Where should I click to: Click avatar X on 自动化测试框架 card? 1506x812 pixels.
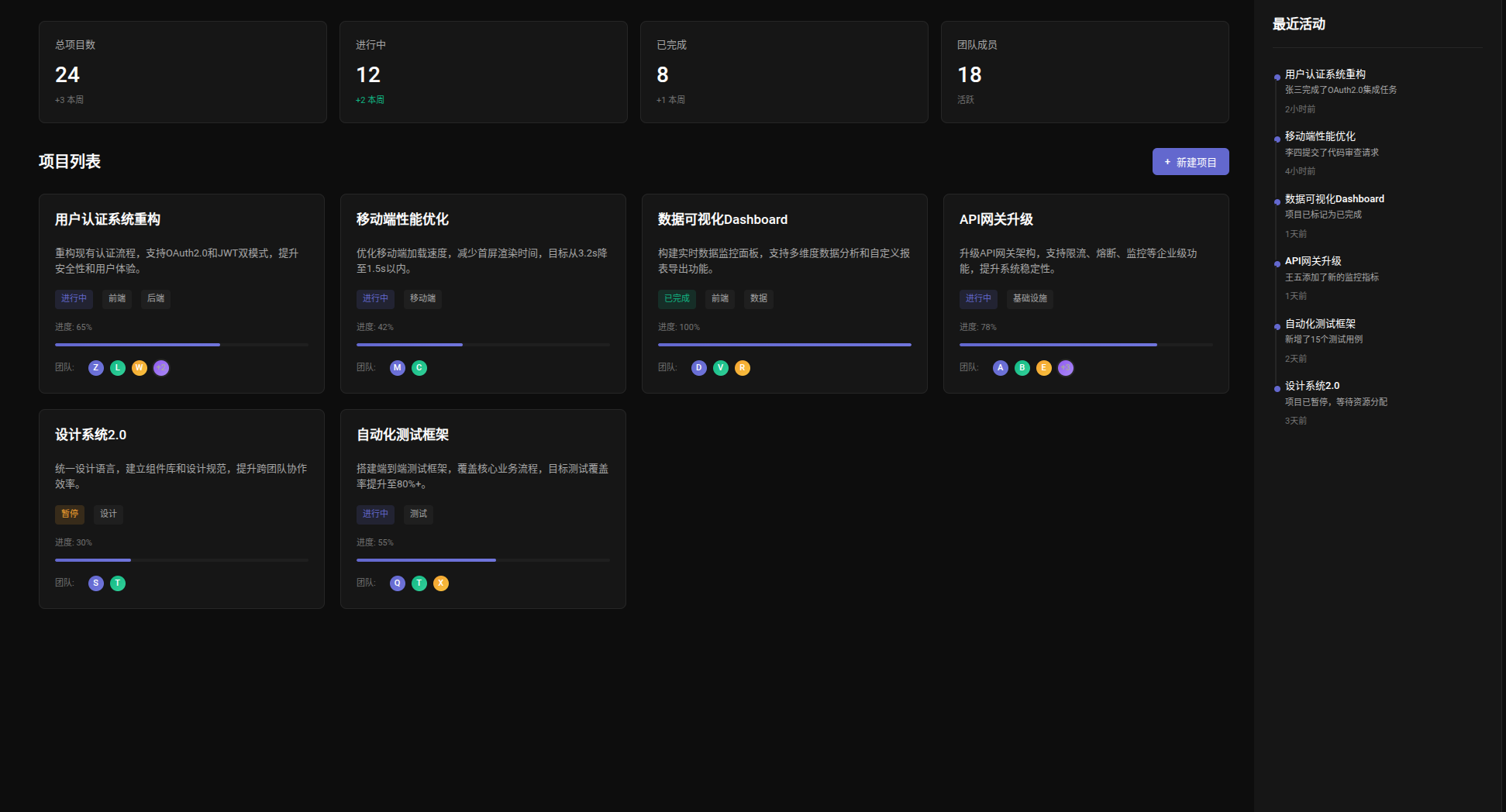point(441,583)
